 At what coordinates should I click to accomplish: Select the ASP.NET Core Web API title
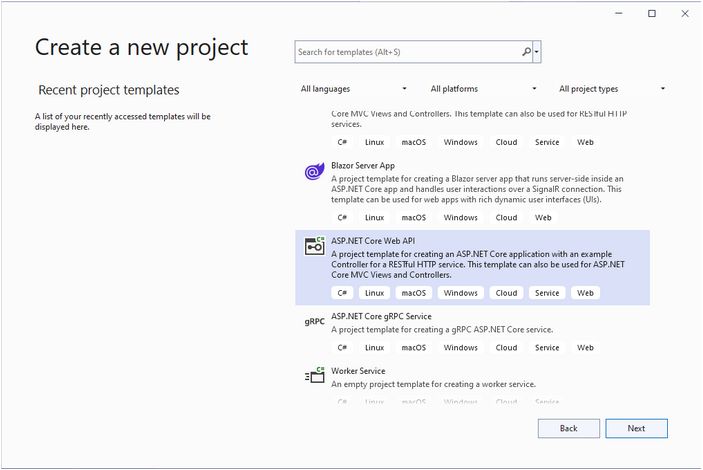[373, 241]
